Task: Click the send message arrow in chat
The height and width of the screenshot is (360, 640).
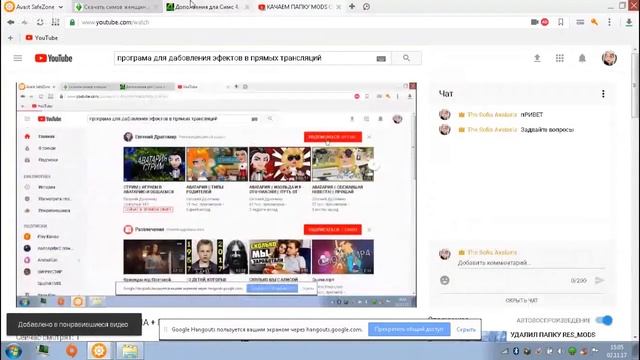Action: (599, 280)
